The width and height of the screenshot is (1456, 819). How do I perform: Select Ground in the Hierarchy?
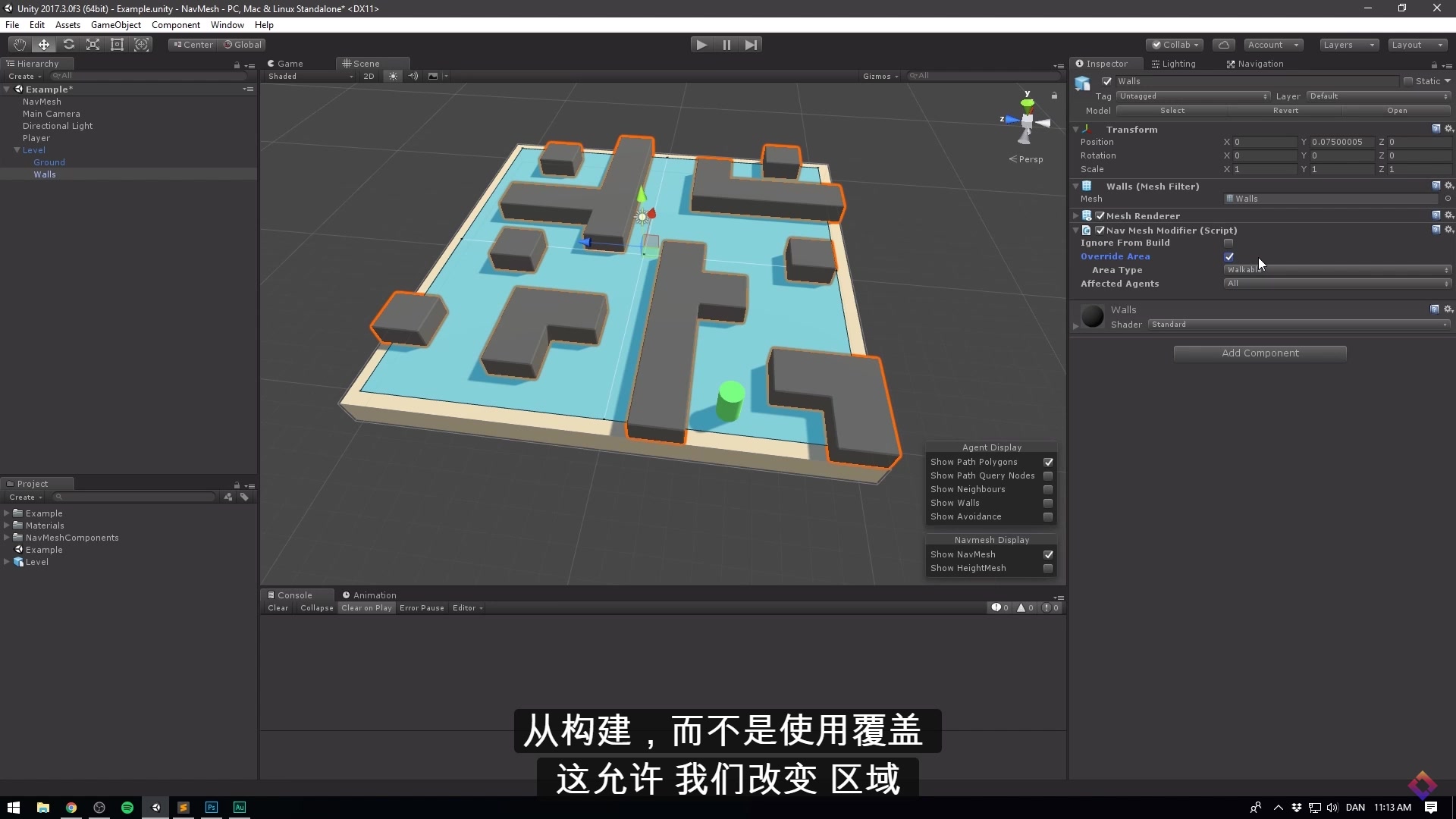click(x=49, y=162)
